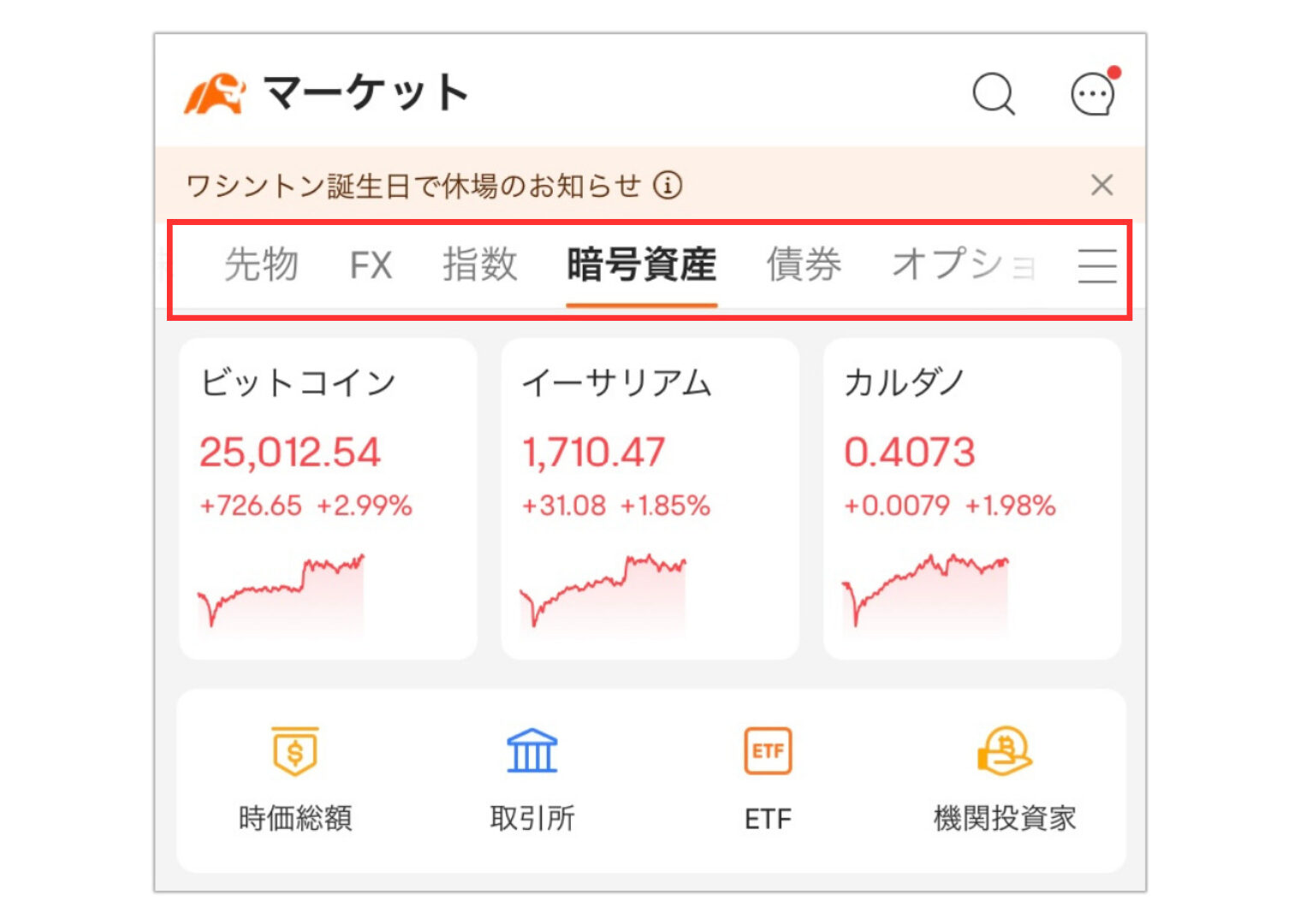Tap the bull logo icon
This screenshot has width=1294, height=924.
(214, 93)
